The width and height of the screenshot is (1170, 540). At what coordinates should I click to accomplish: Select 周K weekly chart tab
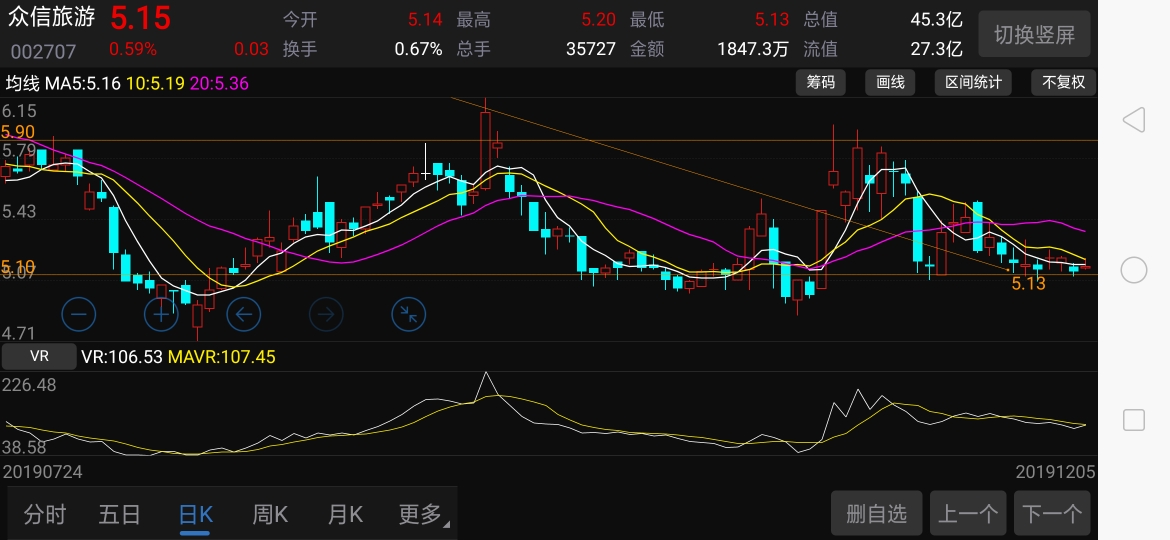click(270, 515)
